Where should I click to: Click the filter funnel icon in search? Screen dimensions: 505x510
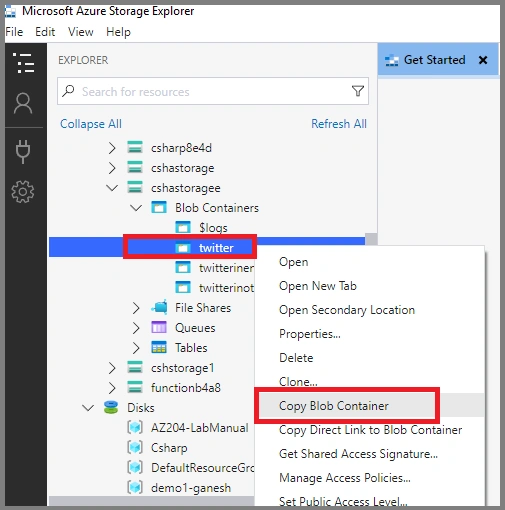(x=358, y=91)
